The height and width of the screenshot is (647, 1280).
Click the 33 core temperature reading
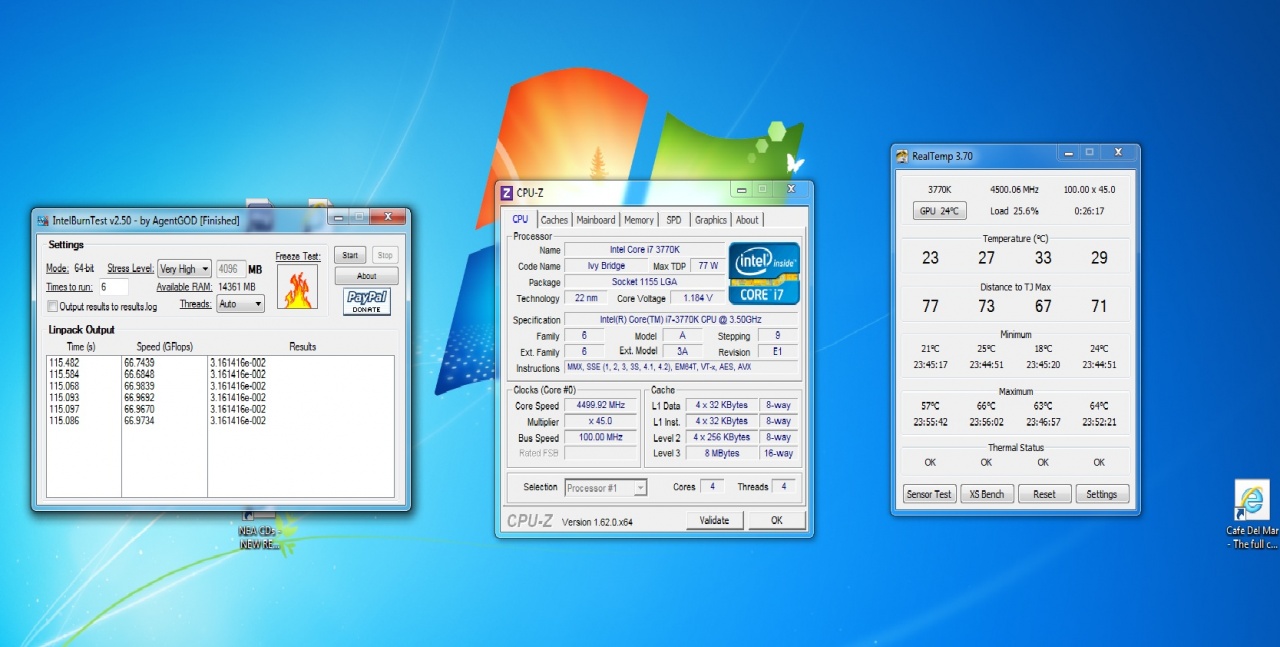click(1043, 258)
